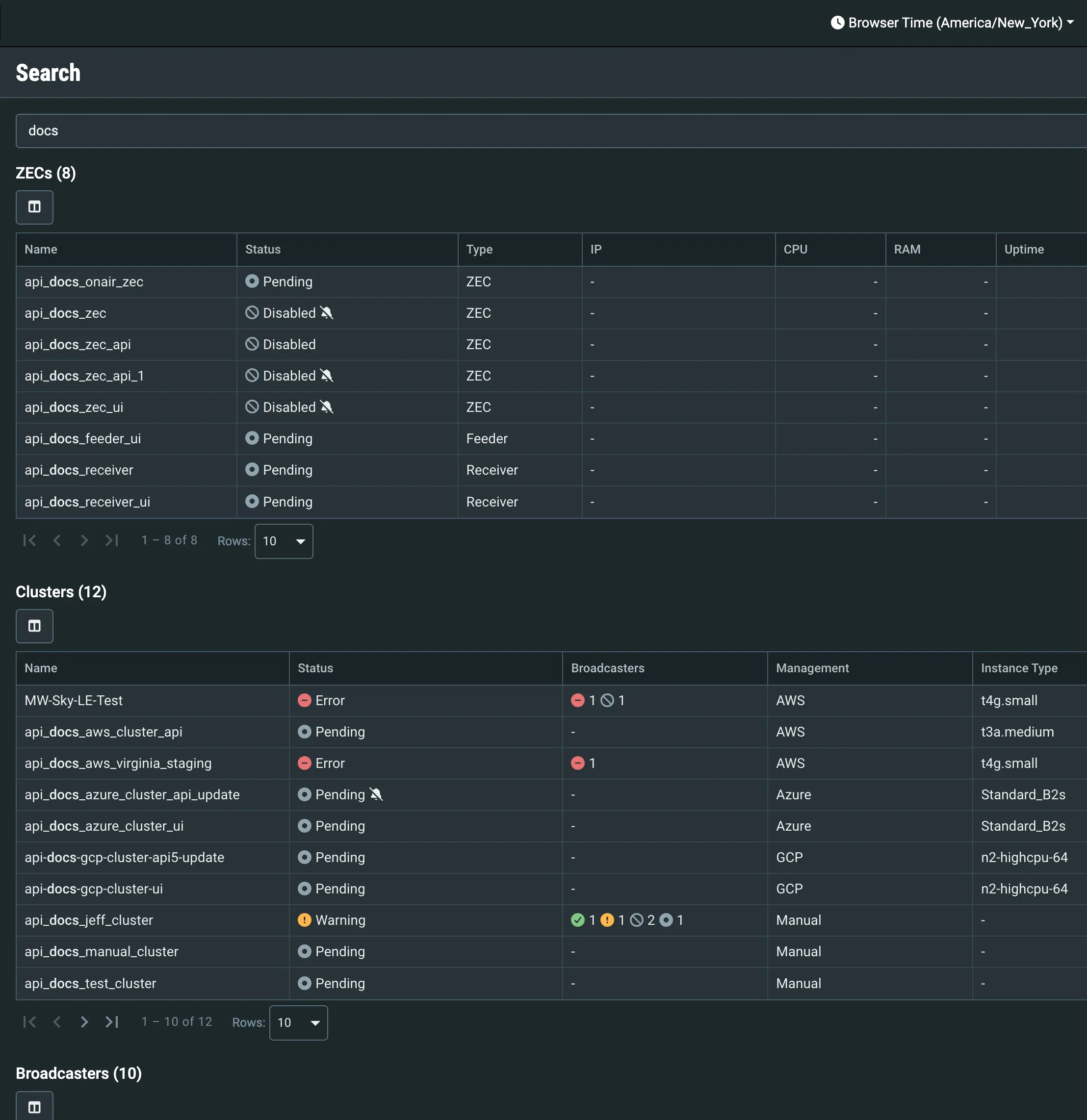Open the api_docs_aws_virginia_staging cluster
1087x1120 pixels.
click(118, 764)
